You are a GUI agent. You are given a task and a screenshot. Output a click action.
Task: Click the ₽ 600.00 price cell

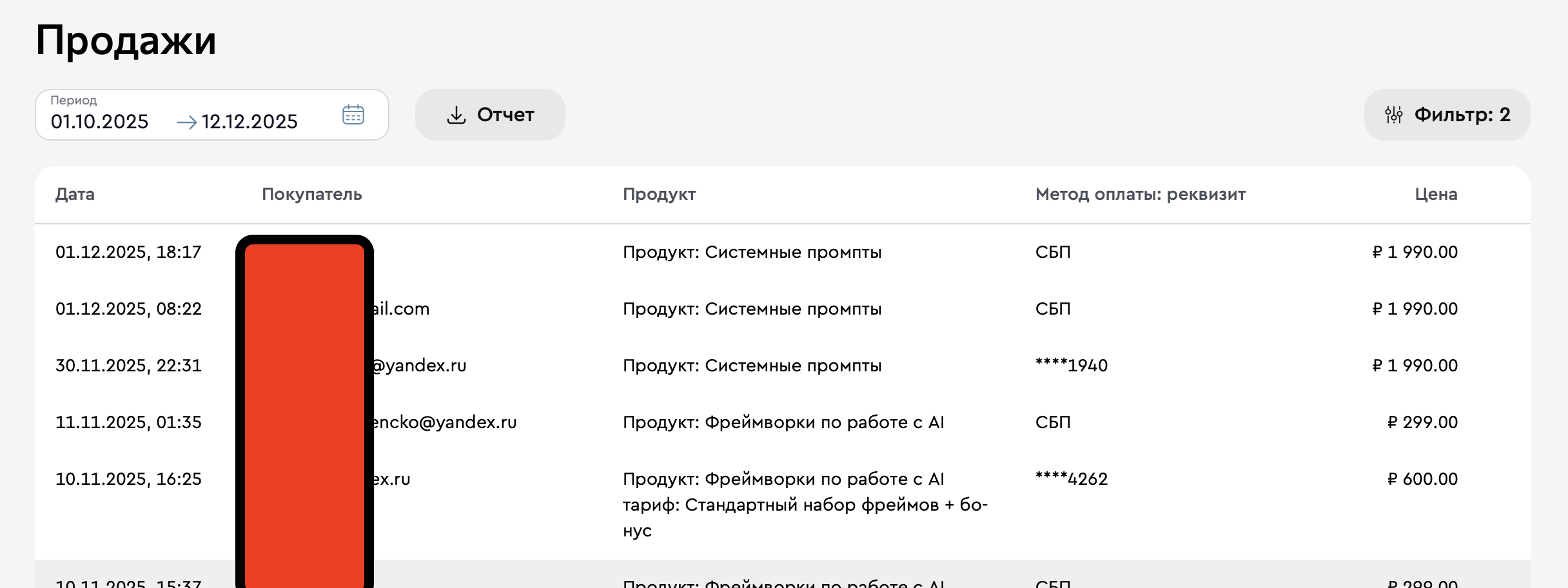[x=1422, y=479]
